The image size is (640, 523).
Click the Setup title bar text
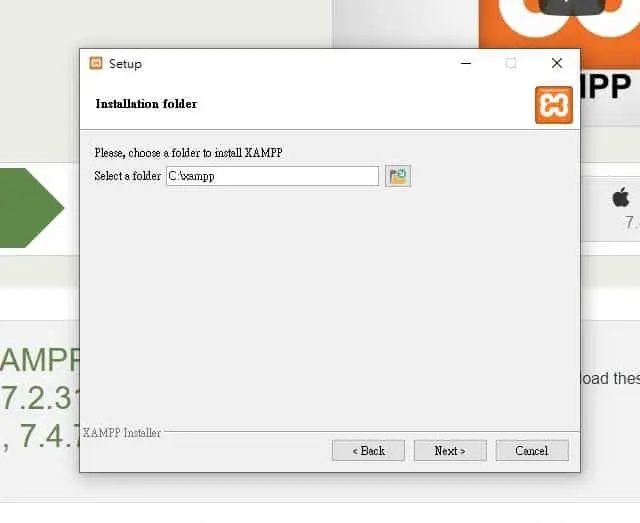[125, 64]
